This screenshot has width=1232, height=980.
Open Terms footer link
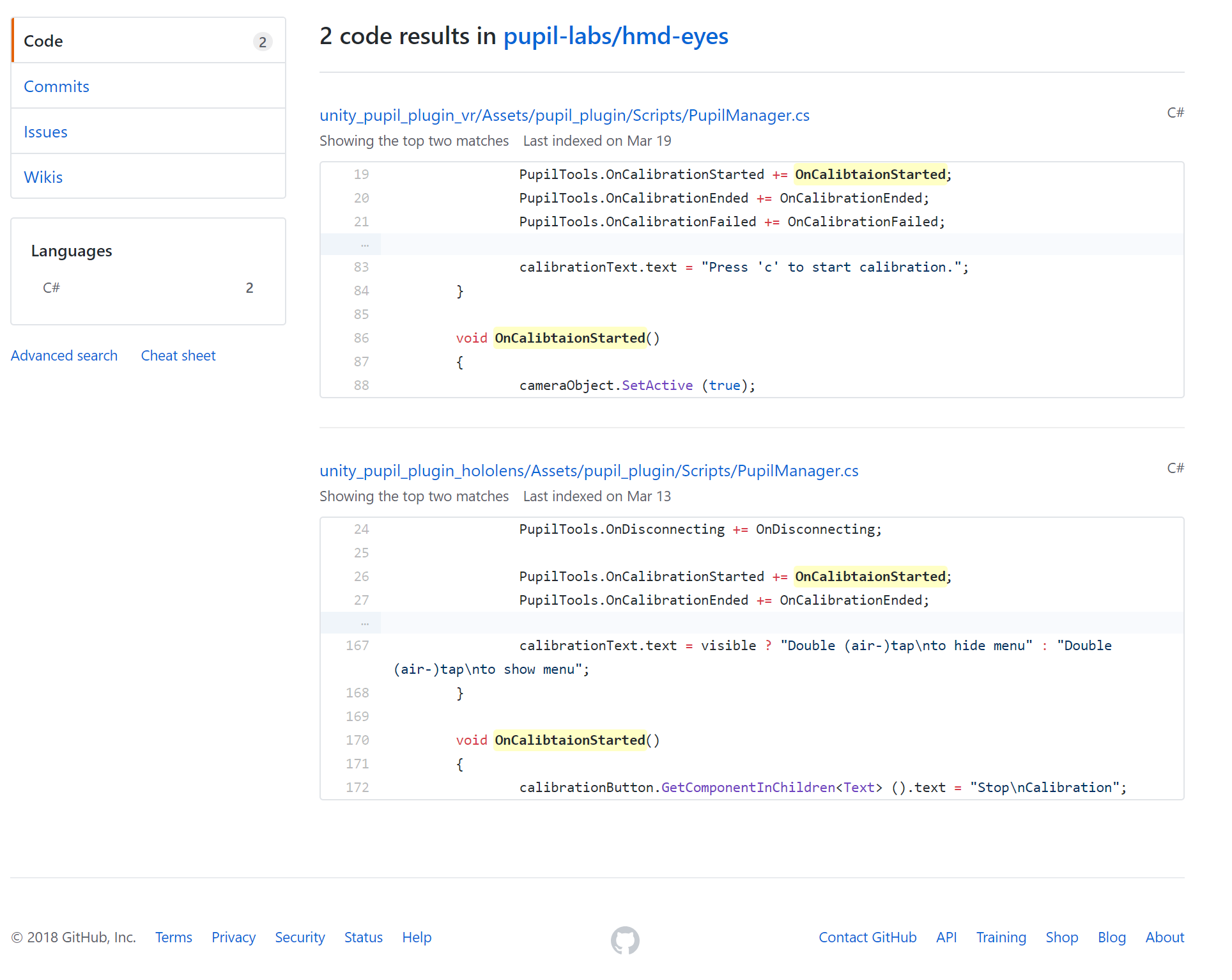coord(174,937)
